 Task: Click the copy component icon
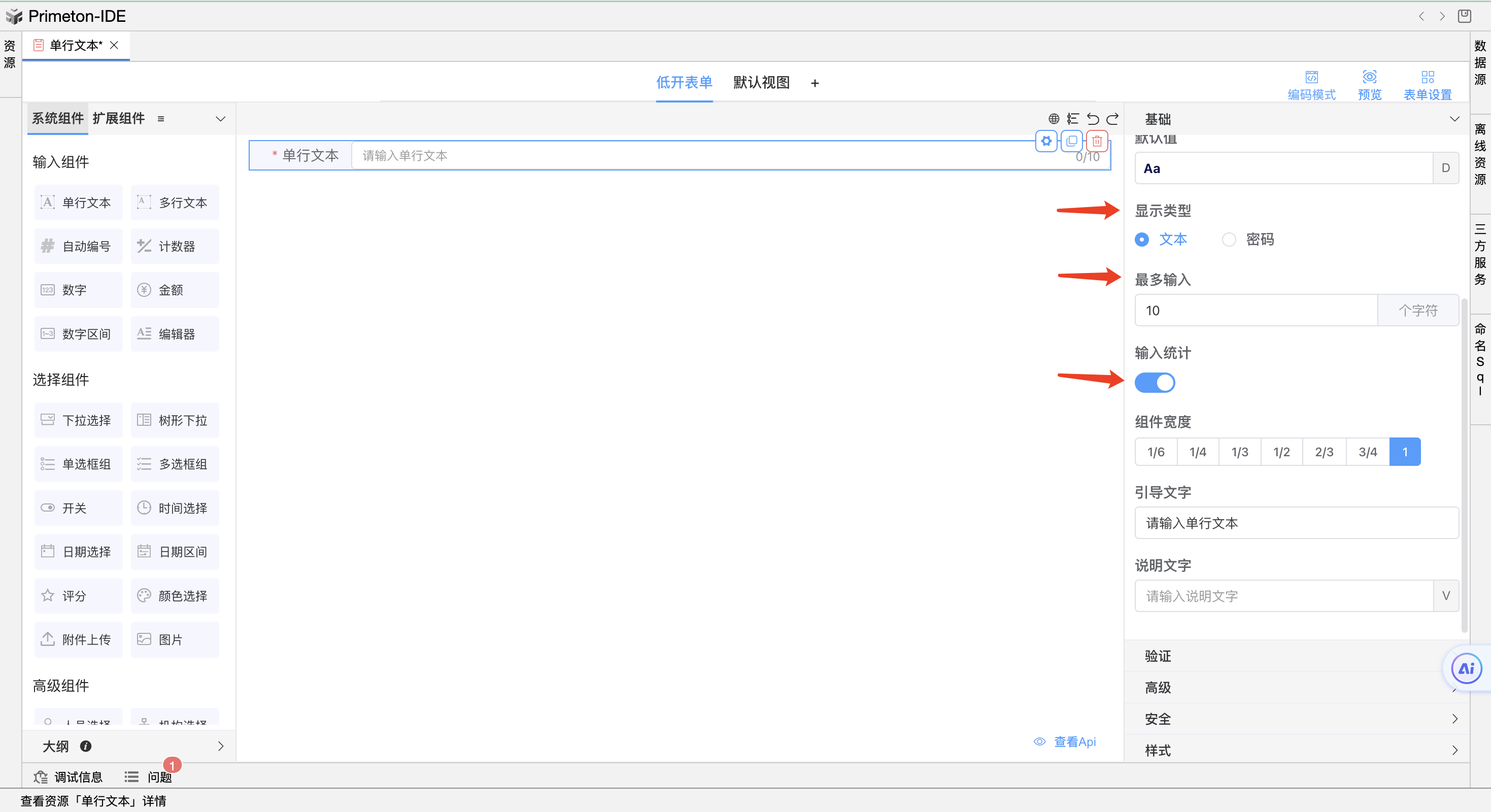coord(1071,141)
